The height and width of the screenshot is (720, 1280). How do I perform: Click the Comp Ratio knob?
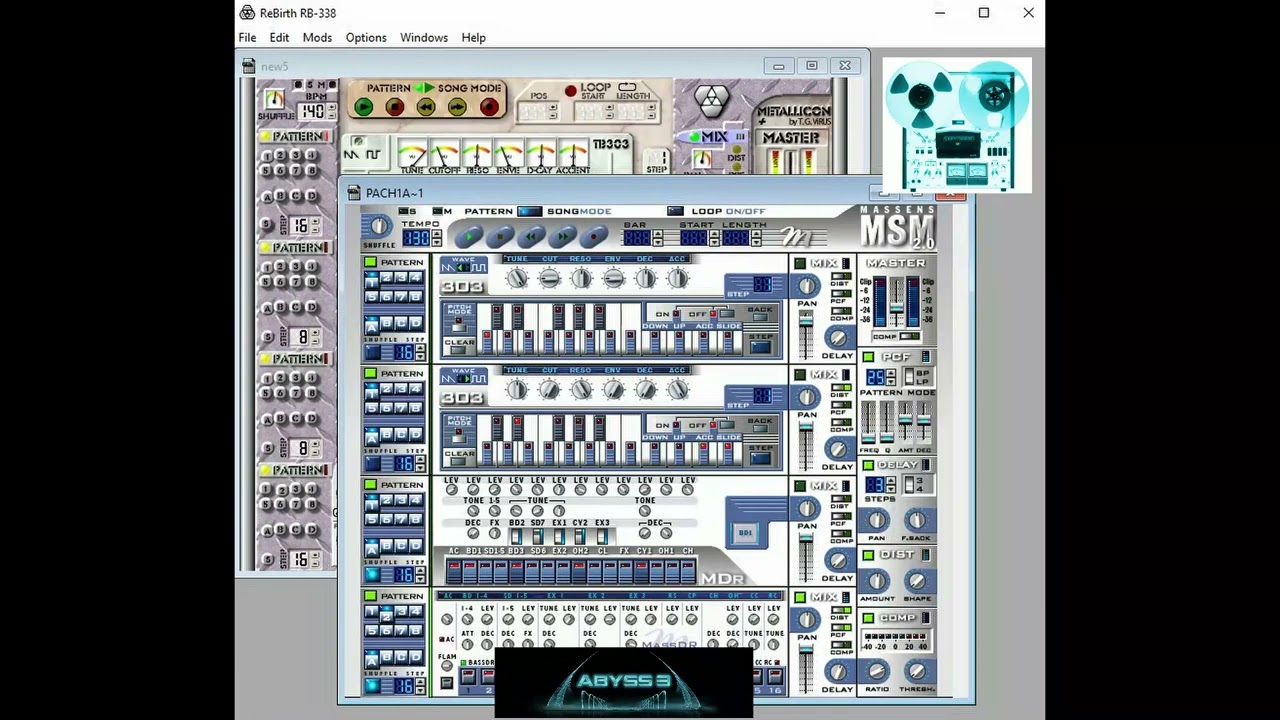(877, 671)
